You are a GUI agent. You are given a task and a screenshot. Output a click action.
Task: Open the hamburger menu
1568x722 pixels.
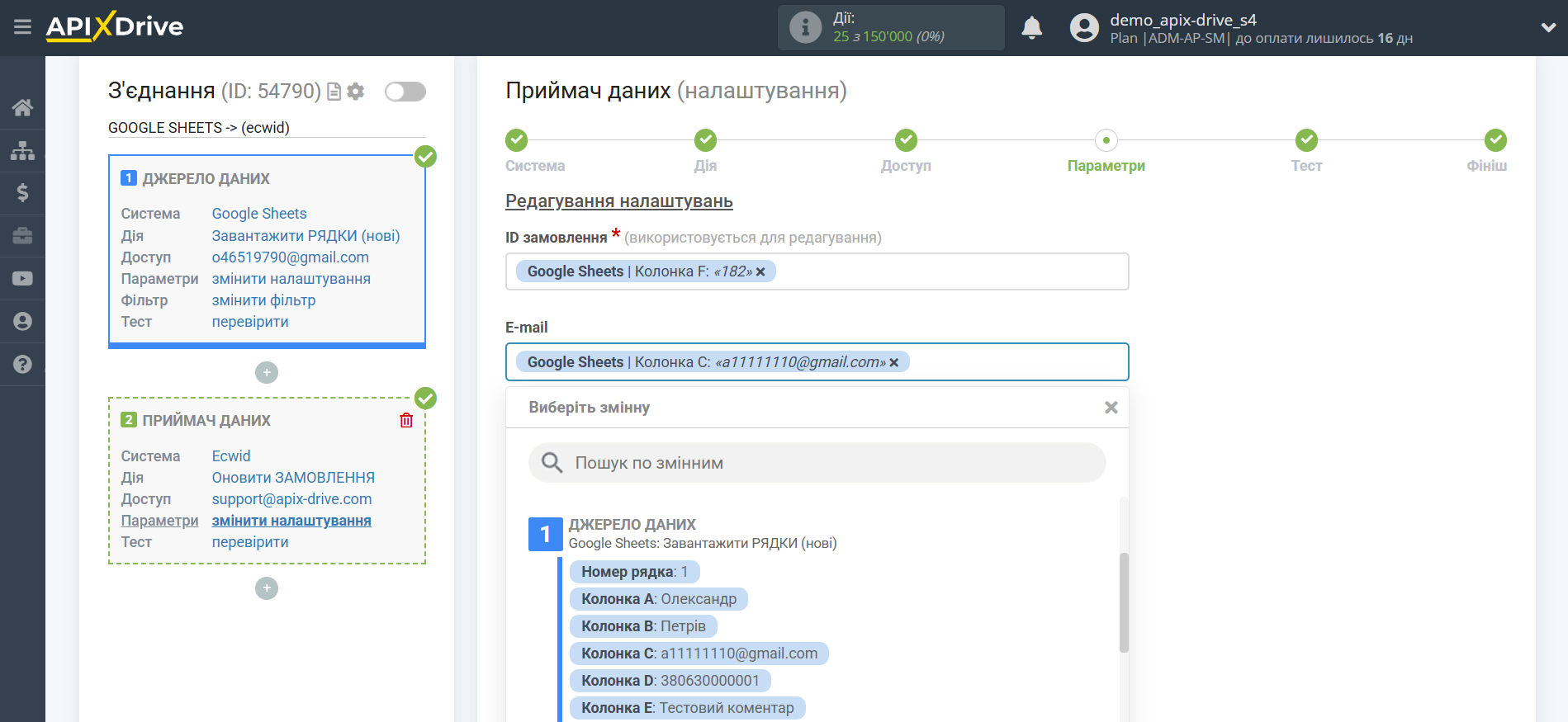tap(22, 27)
